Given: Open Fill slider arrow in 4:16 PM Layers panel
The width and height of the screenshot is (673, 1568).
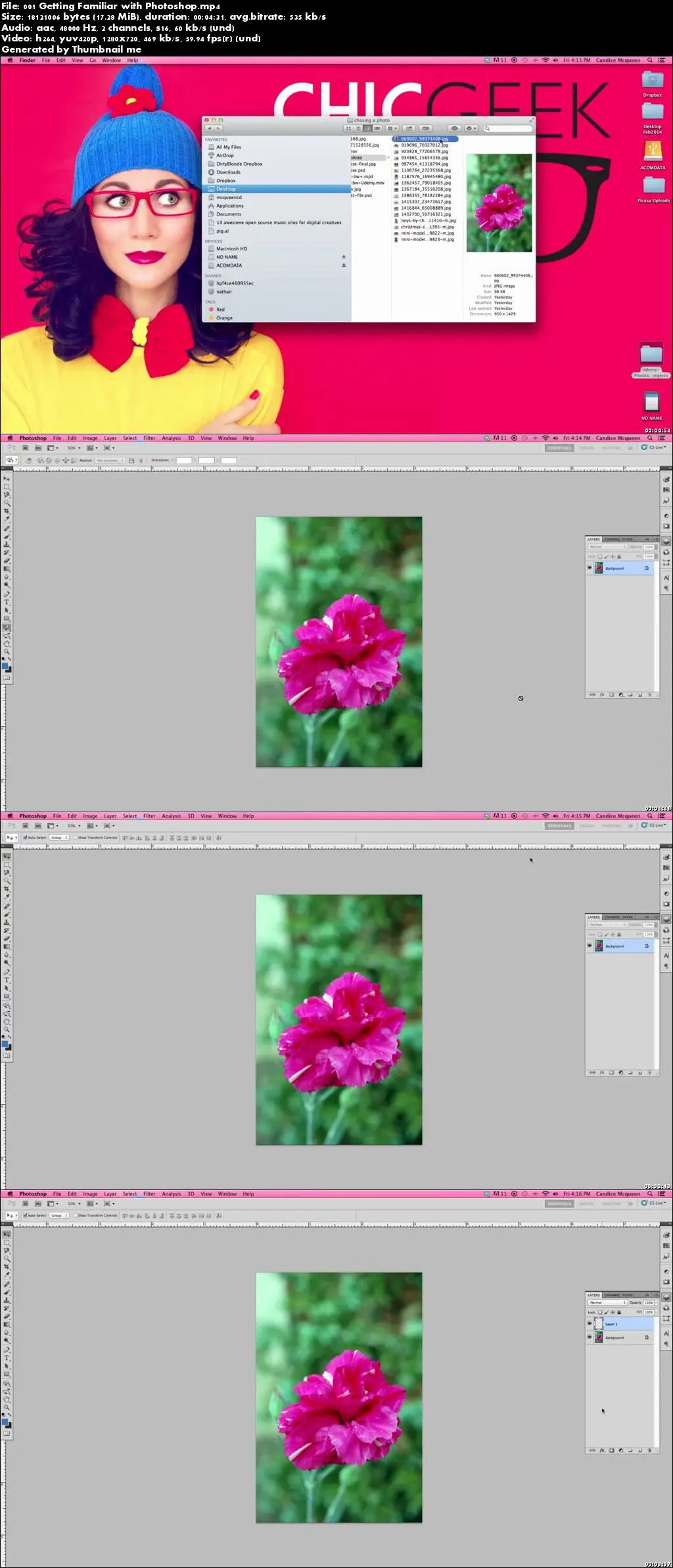Looking at the screenshot, I should click(x=656, y=1312).
